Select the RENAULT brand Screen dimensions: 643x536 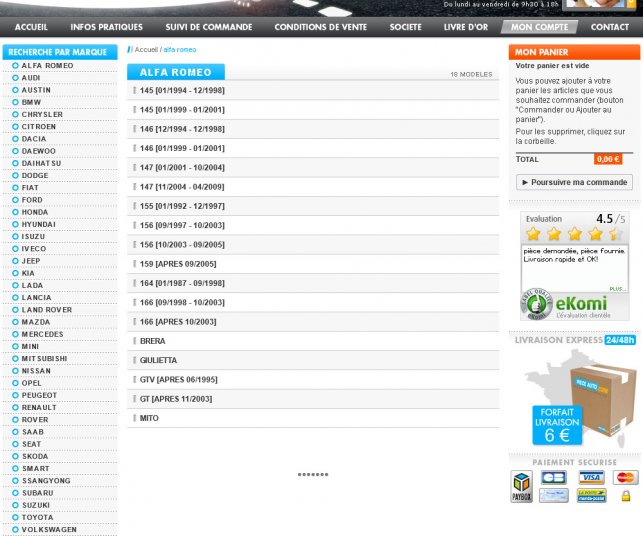pos(39,408)
